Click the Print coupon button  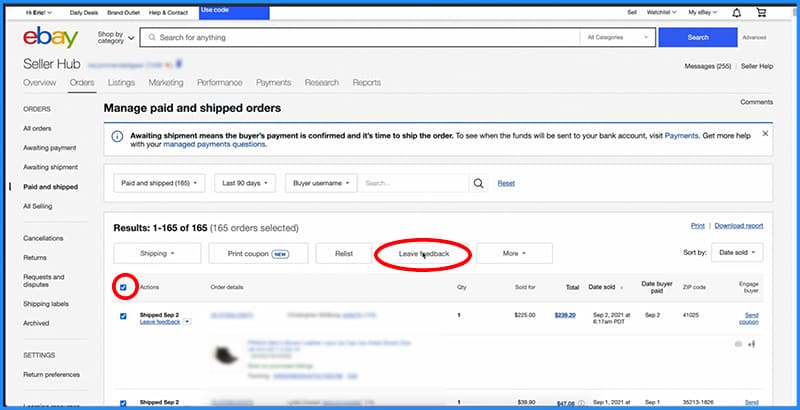point(258,253)
